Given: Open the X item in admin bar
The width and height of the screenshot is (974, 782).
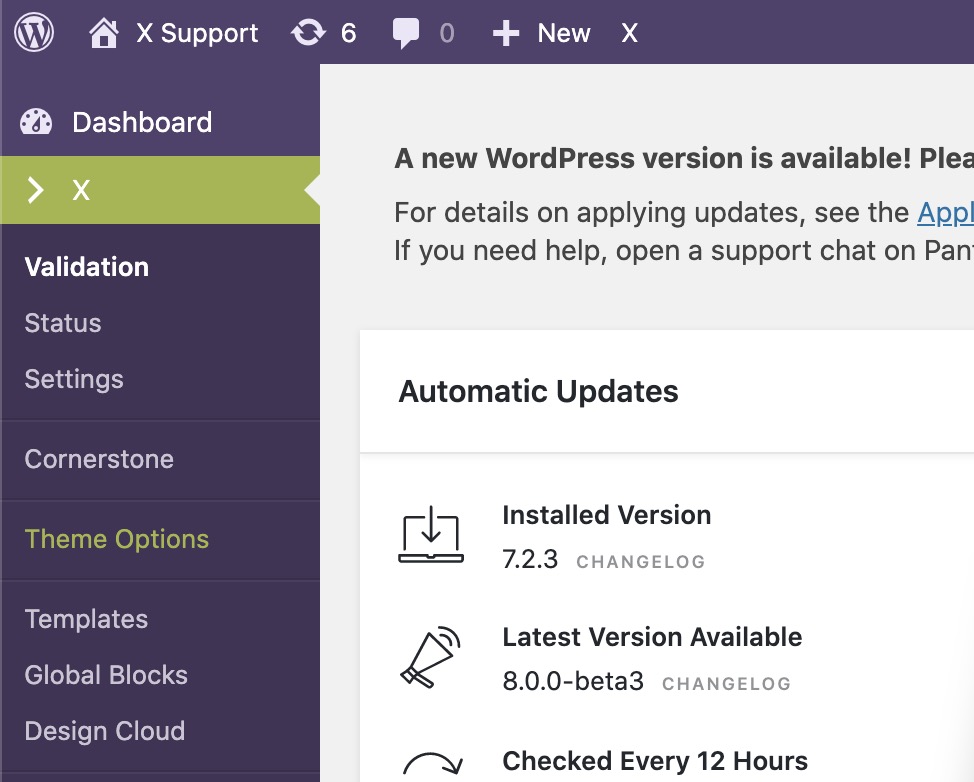Looking at the screenshot, I should tap(629, 33).
